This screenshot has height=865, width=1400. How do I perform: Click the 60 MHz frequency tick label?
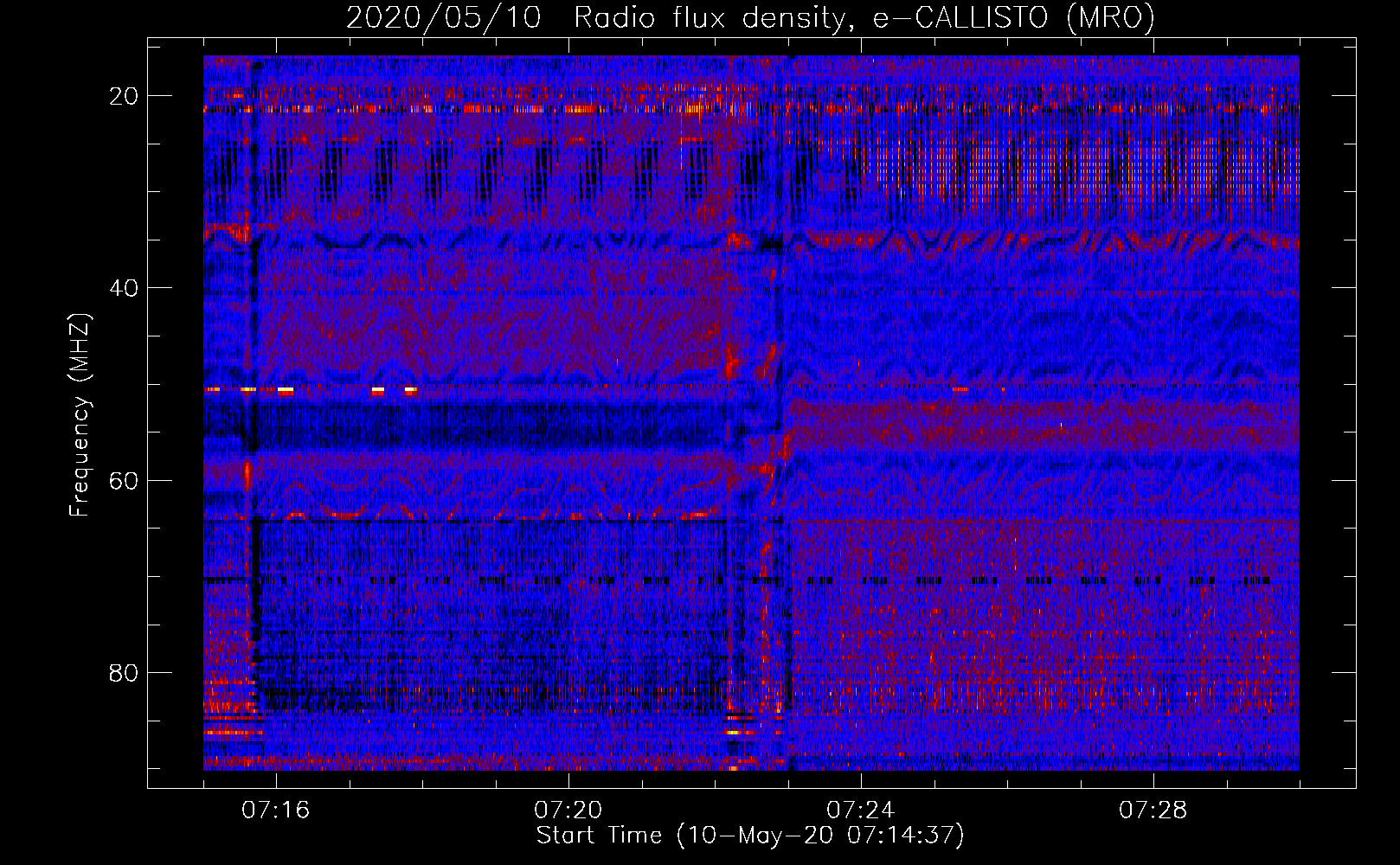125,480
